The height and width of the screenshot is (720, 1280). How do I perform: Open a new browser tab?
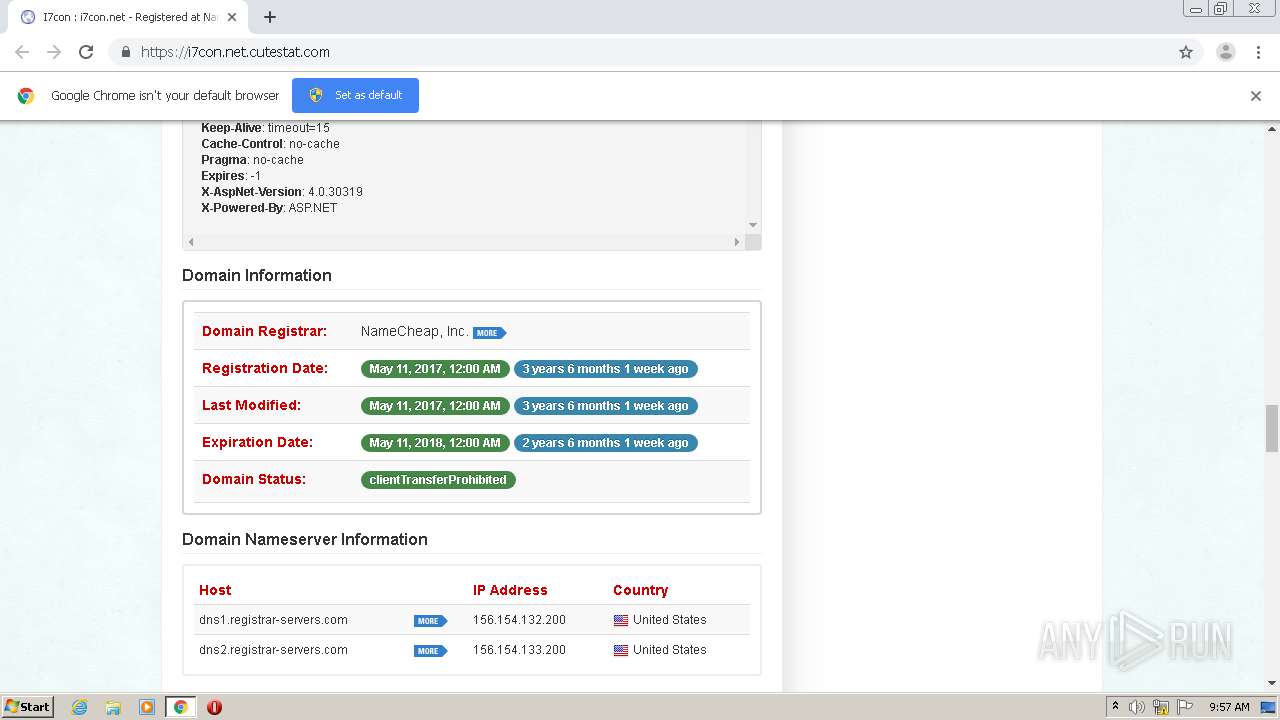[270, 17]
